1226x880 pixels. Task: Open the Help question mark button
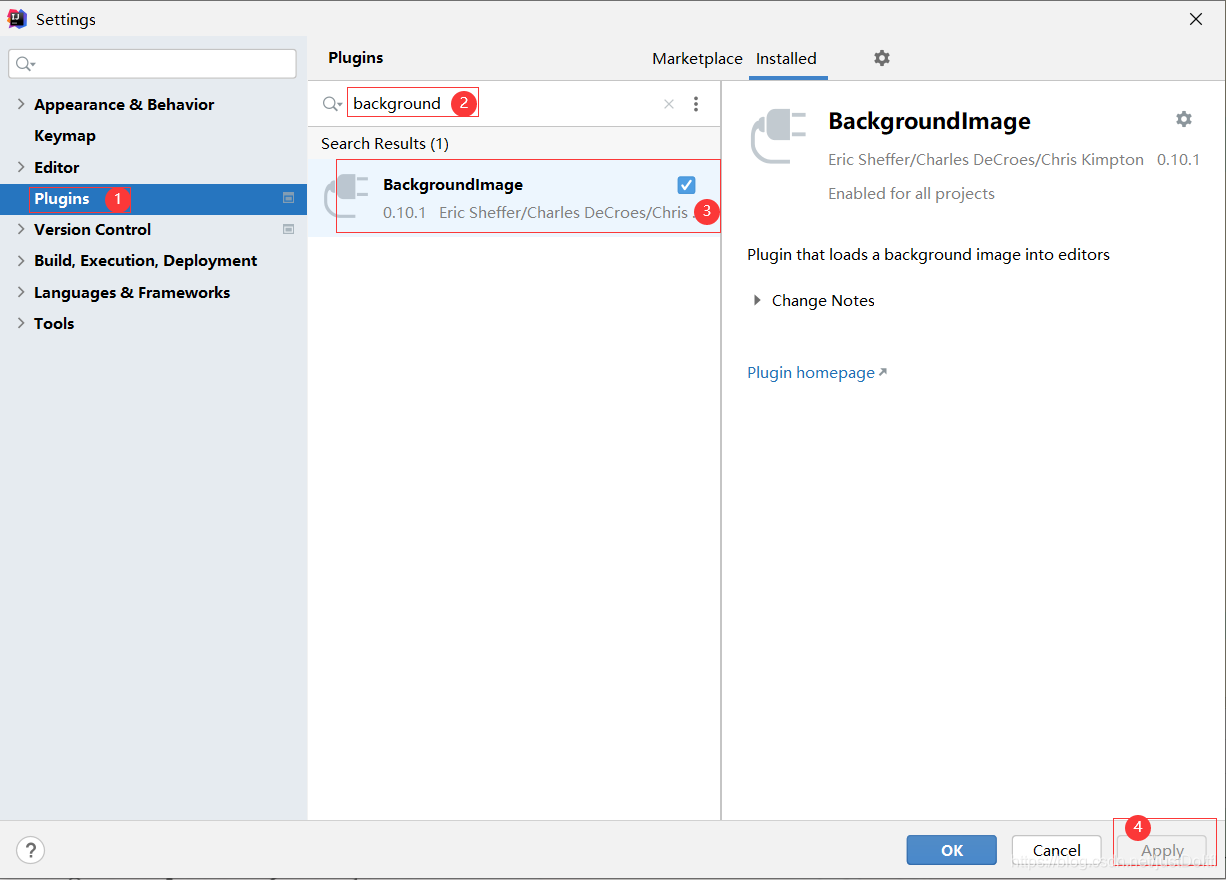[31, 851]
